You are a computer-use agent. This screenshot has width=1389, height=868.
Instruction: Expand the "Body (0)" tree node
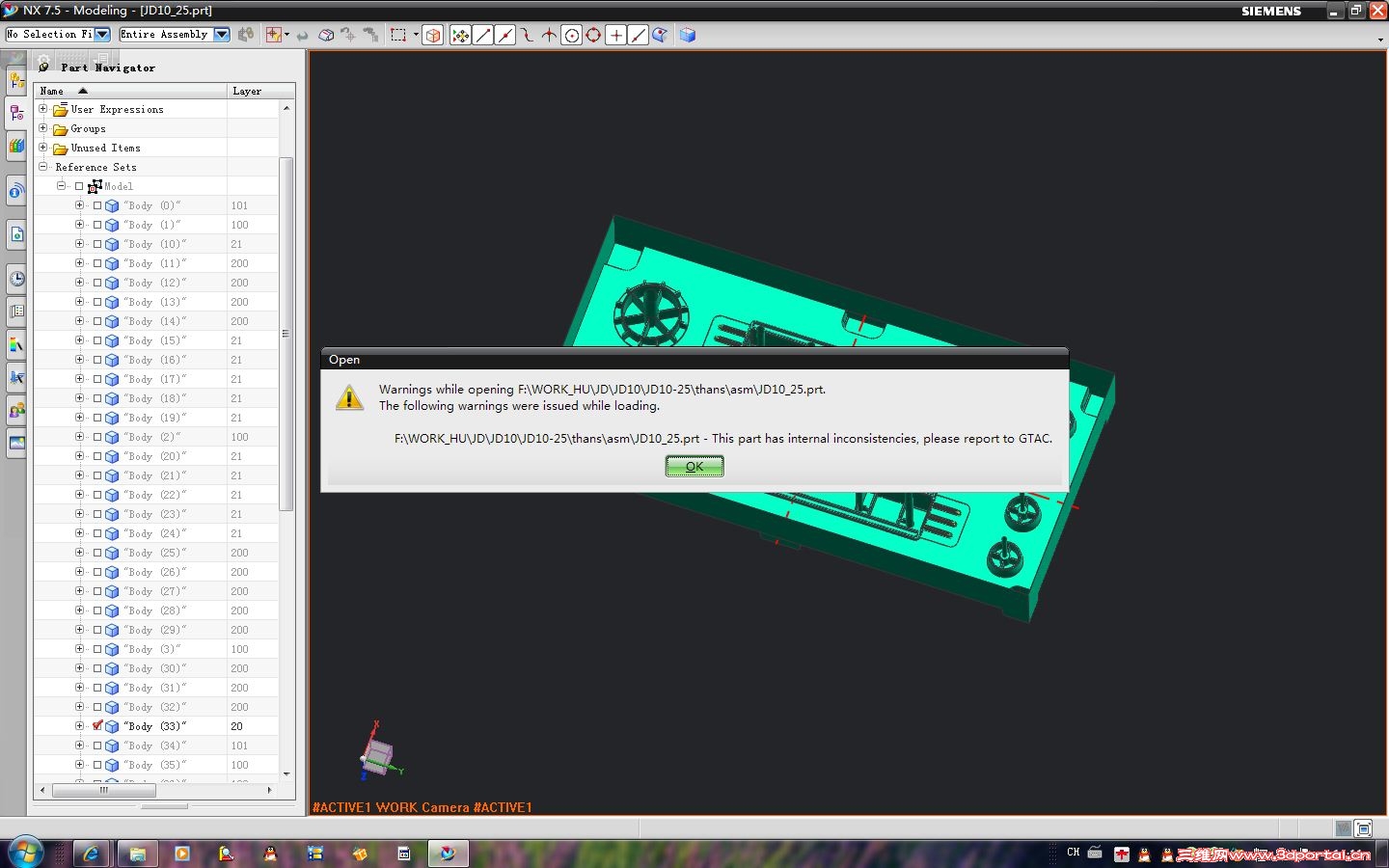pos(79,205)
